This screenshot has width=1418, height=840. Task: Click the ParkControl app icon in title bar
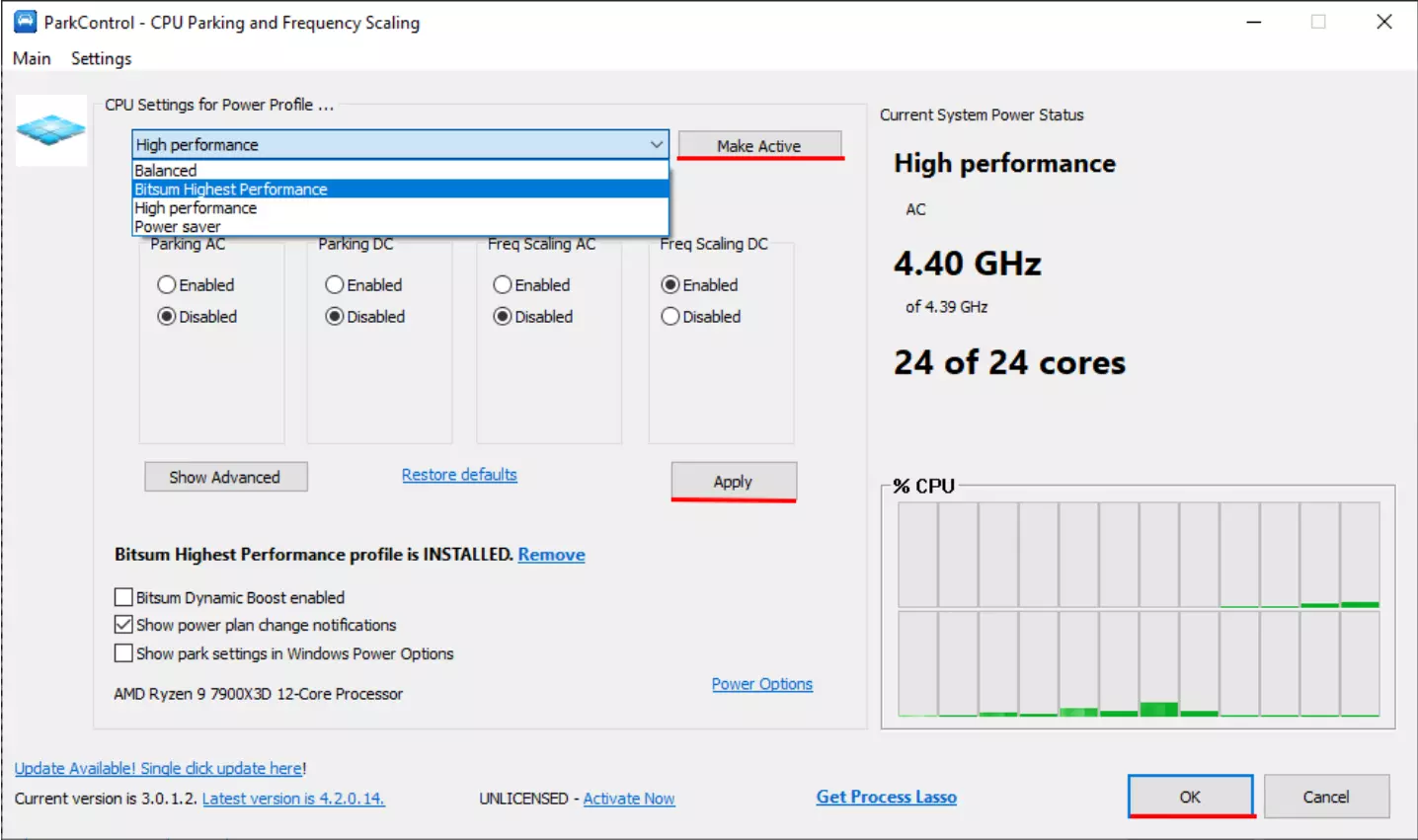pyautogui.click(x=25, y=22)
